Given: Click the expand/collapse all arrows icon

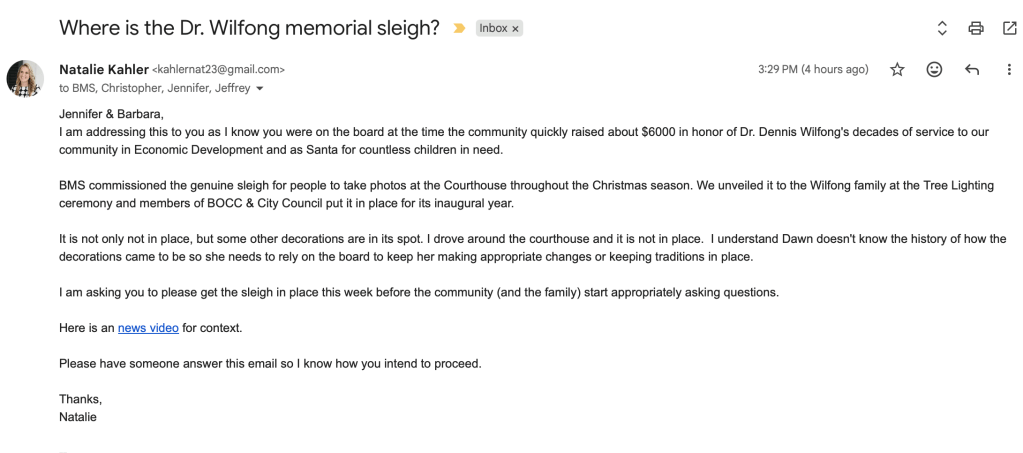Looking at the screenshot, I should pyautogui.click(x=942, y=29).
